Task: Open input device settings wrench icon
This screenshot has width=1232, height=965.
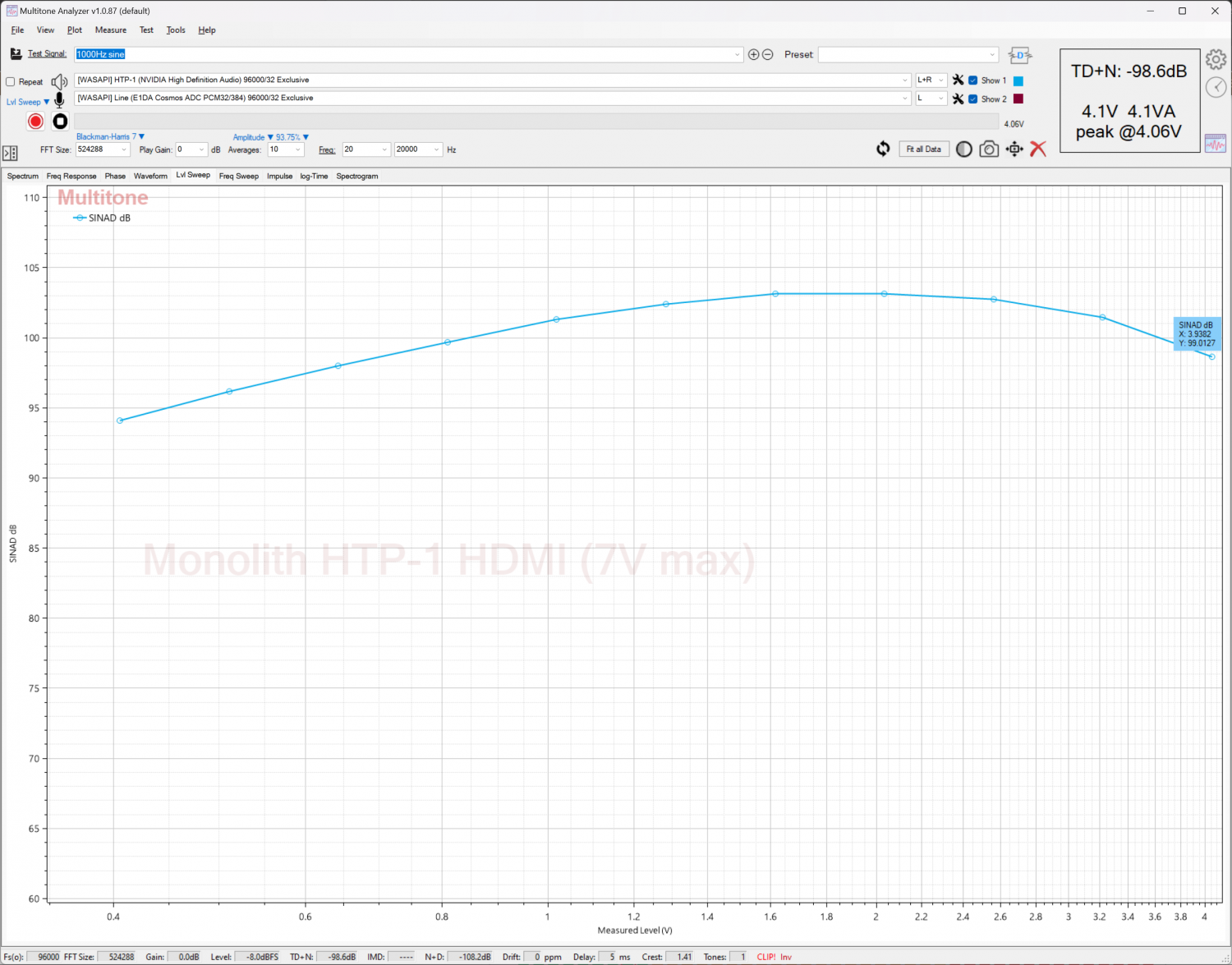Action: 958,99
